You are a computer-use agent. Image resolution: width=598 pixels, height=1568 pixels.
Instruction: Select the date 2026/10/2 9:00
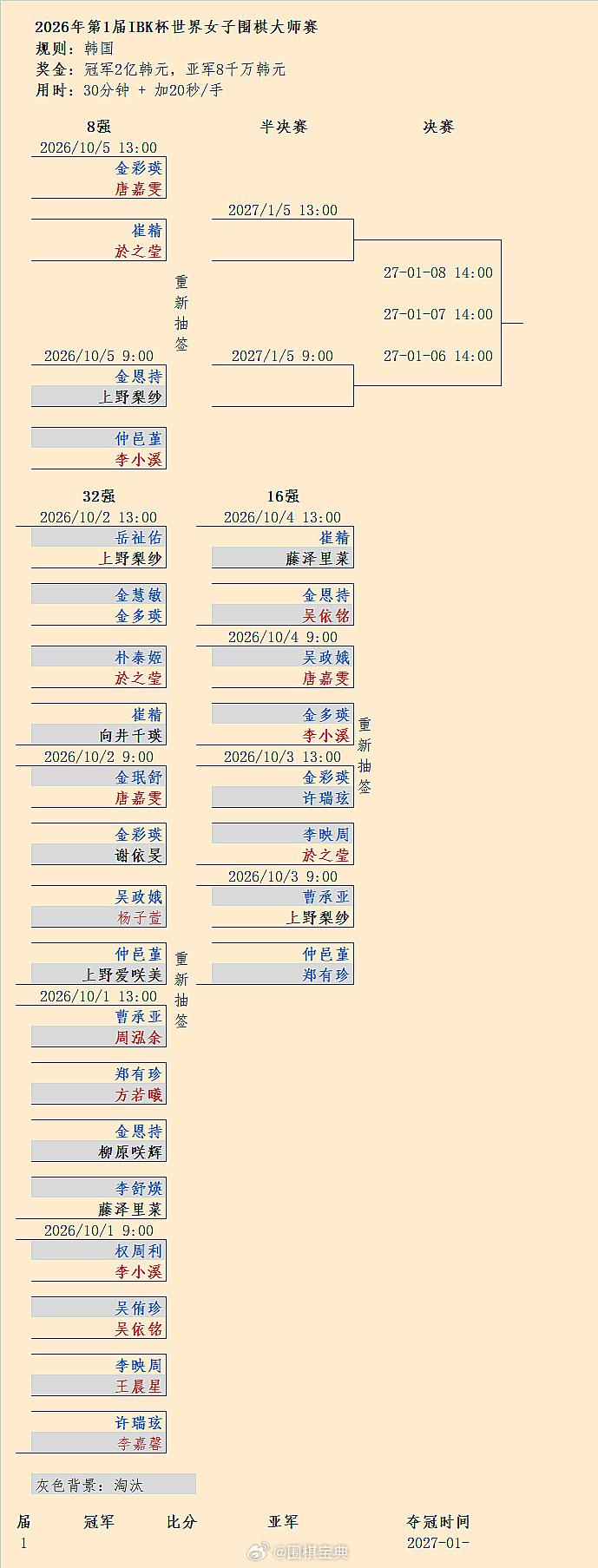click(99, 757)
